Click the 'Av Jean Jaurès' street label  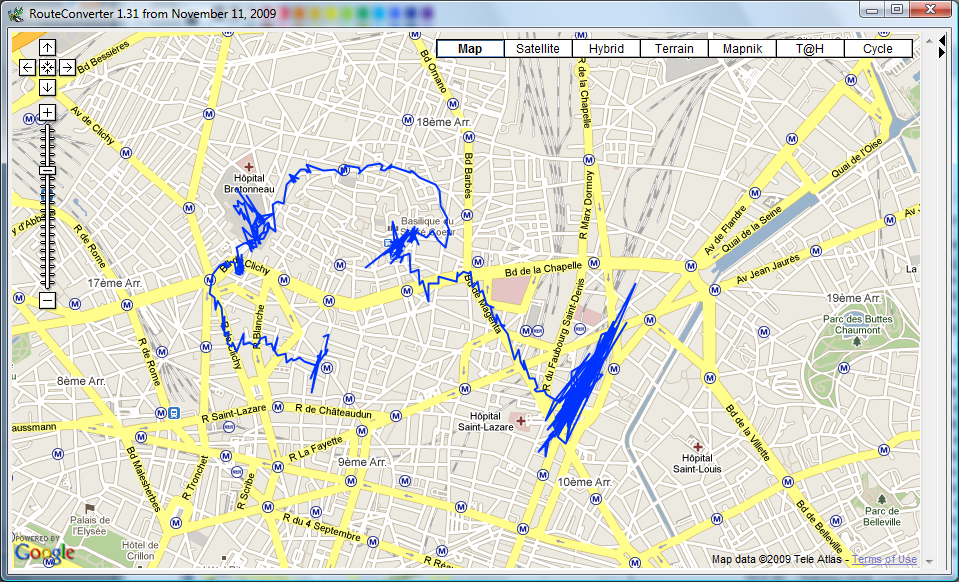768,270
